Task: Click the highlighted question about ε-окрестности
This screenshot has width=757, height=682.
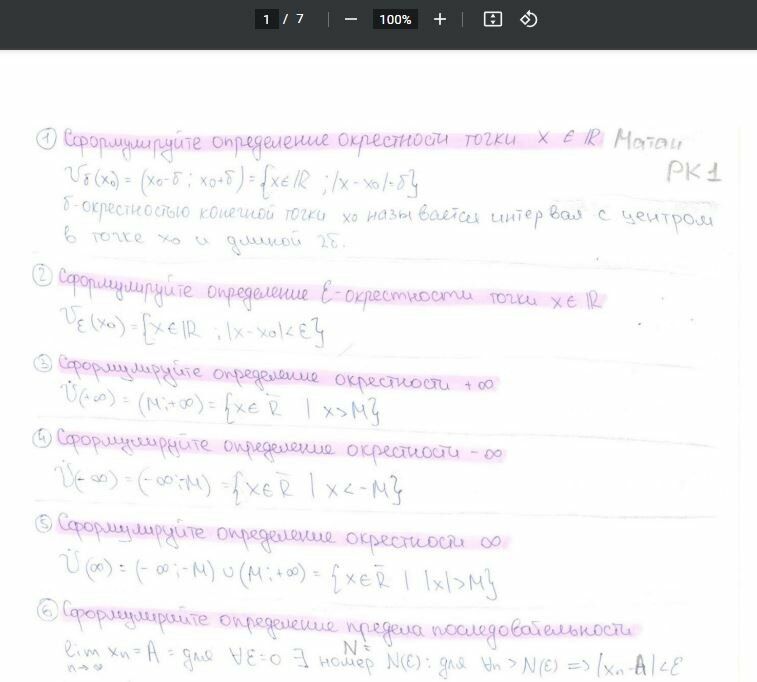Action: tap(330, 291)
